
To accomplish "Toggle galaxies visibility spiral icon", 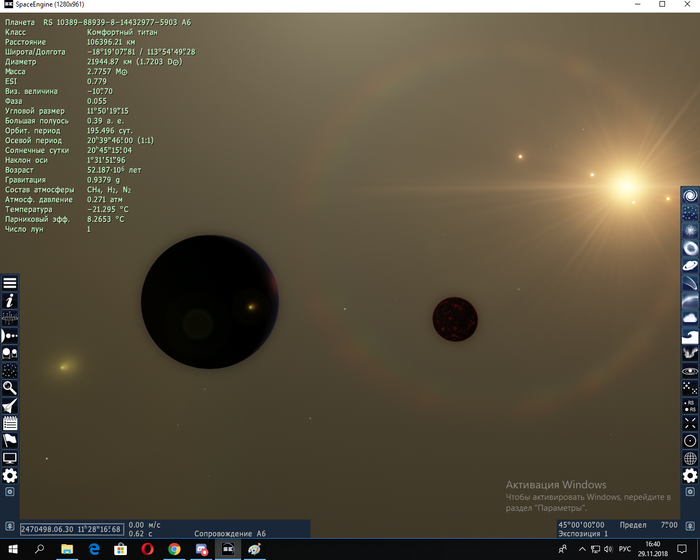I will click(690, 195).
